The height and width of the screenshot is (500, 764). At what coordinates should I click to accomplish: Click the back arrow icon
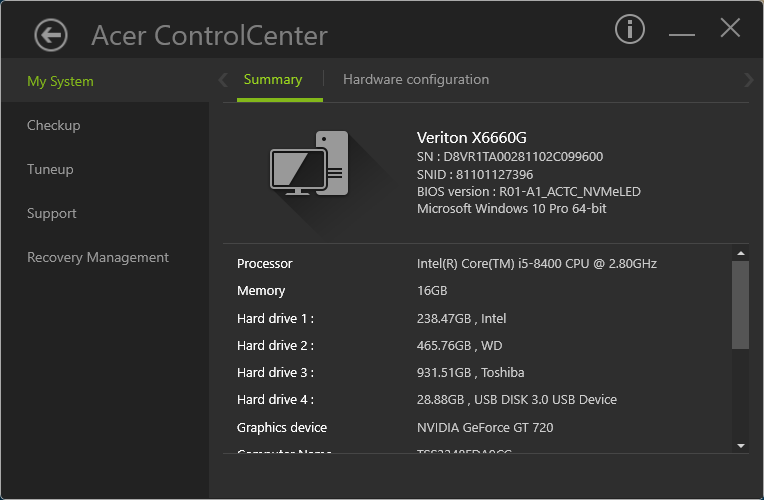point(50,35)
